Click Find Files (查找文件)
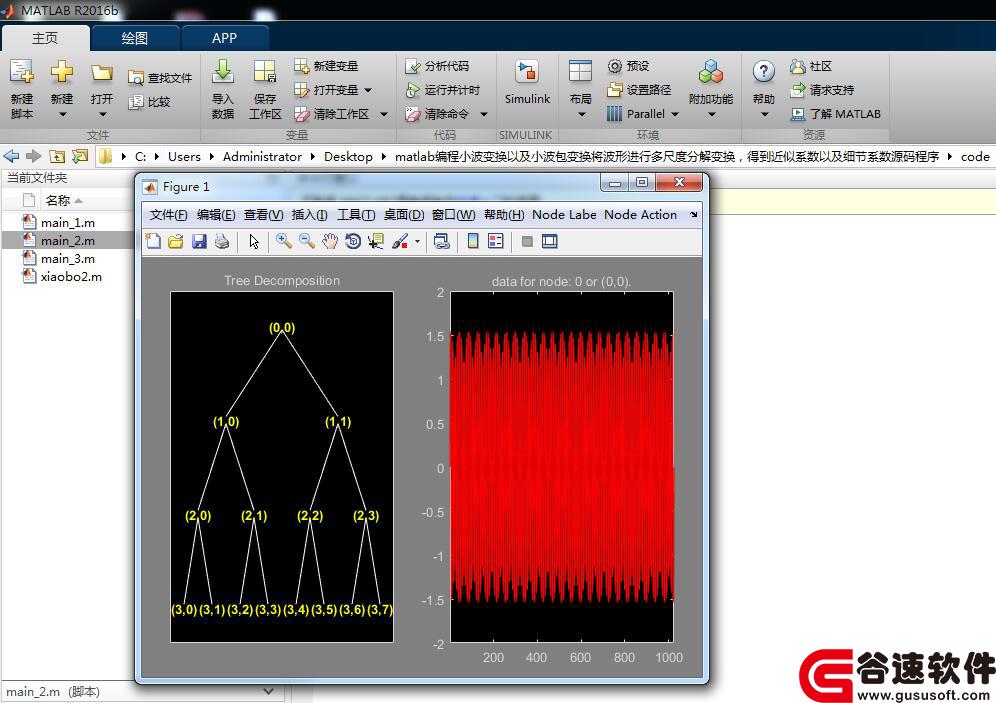The height and width of the screenshot is (703, 996). [x=159, y=77]
